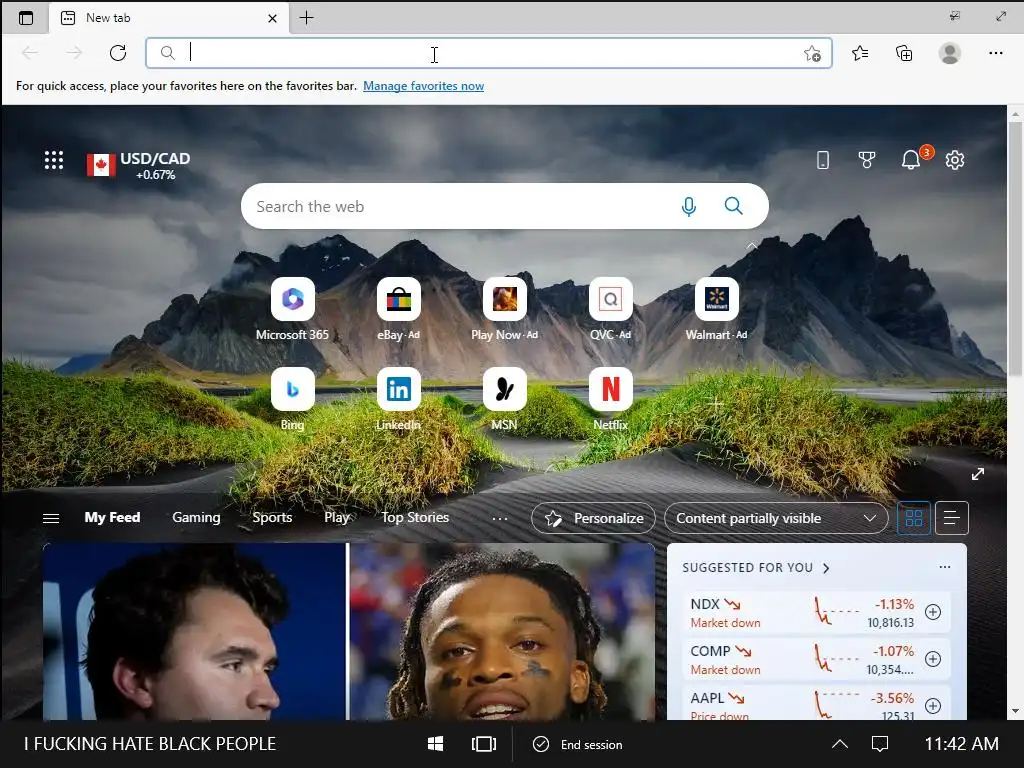Viewport: 1024px width, 768px height.
Task: Open Microsoft 365 quick link
Action: coord(292,309)
